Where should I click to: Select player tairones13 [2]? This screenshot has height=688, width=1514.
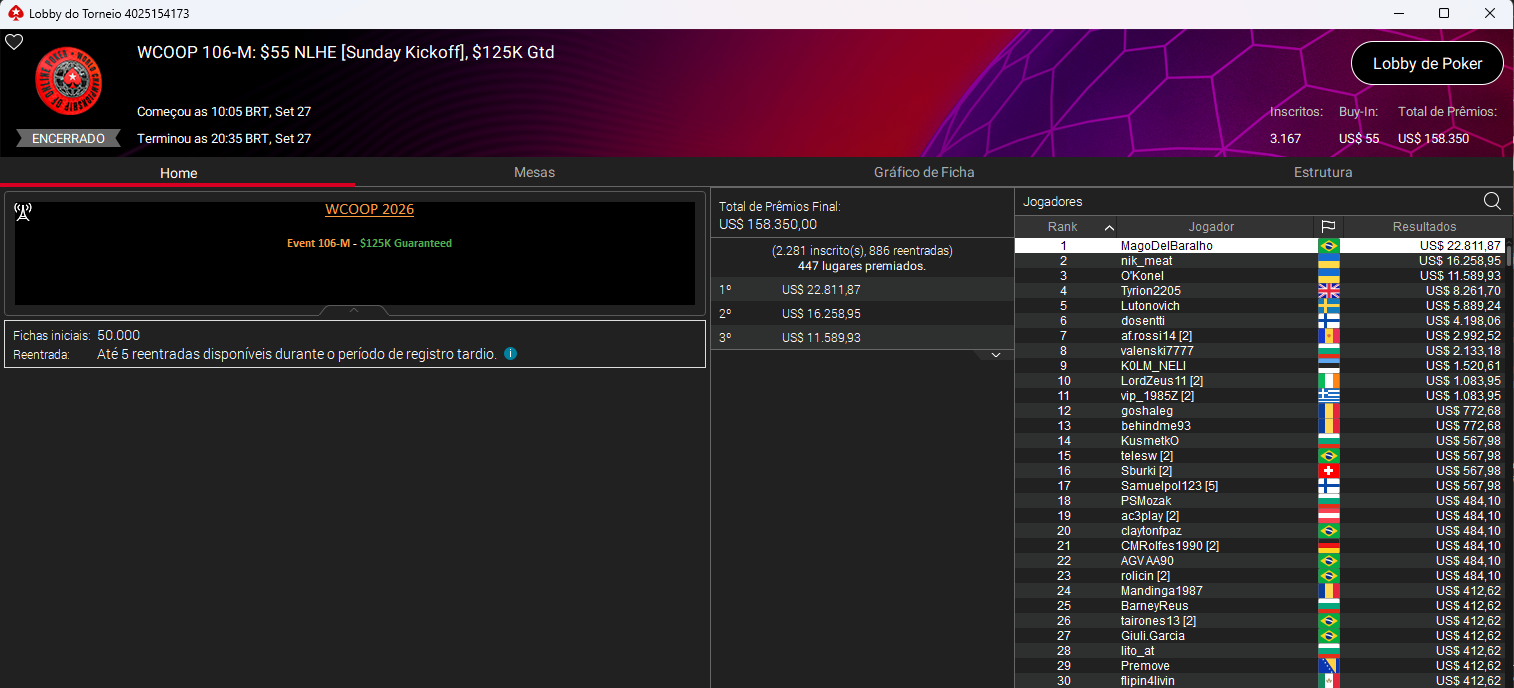pyautogui.click(x=1260, y=621)
